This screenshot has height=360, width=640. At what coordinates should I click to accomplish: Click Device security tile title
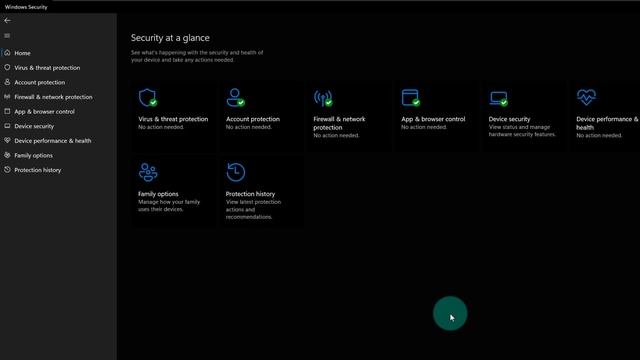[509, 119]
